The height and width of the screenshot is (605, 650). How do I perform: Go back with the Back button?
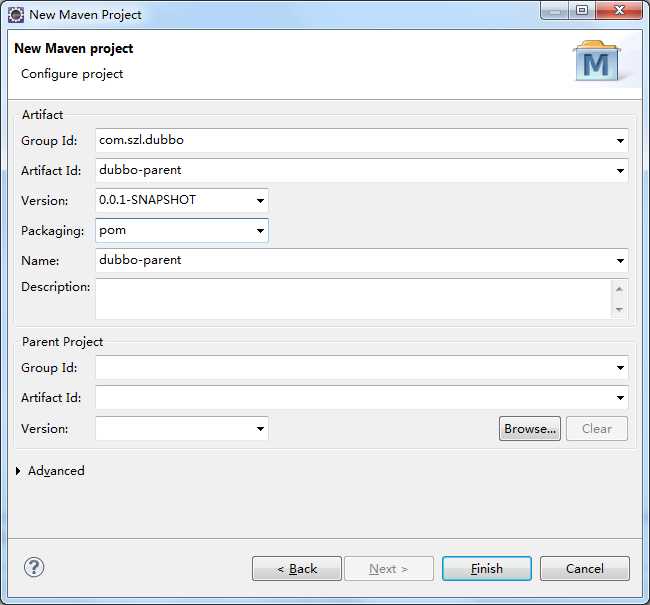tap(297, 569)
